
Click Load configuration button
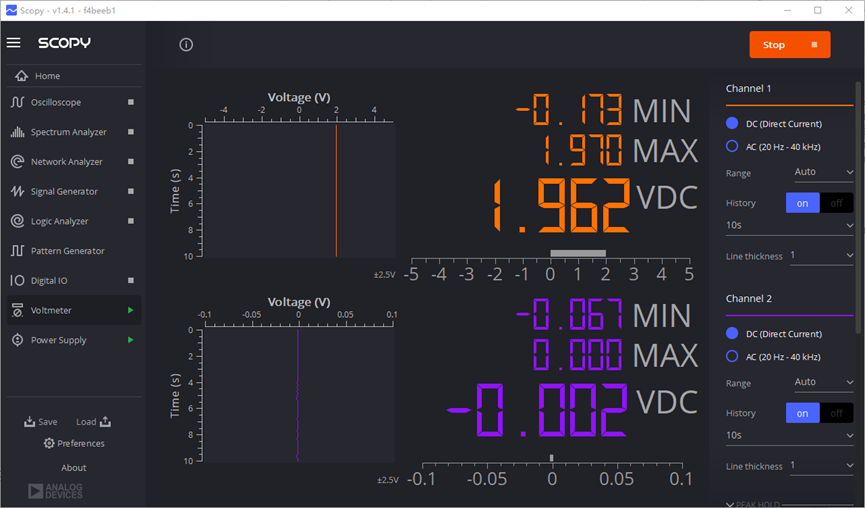click(x=94, y=422)
